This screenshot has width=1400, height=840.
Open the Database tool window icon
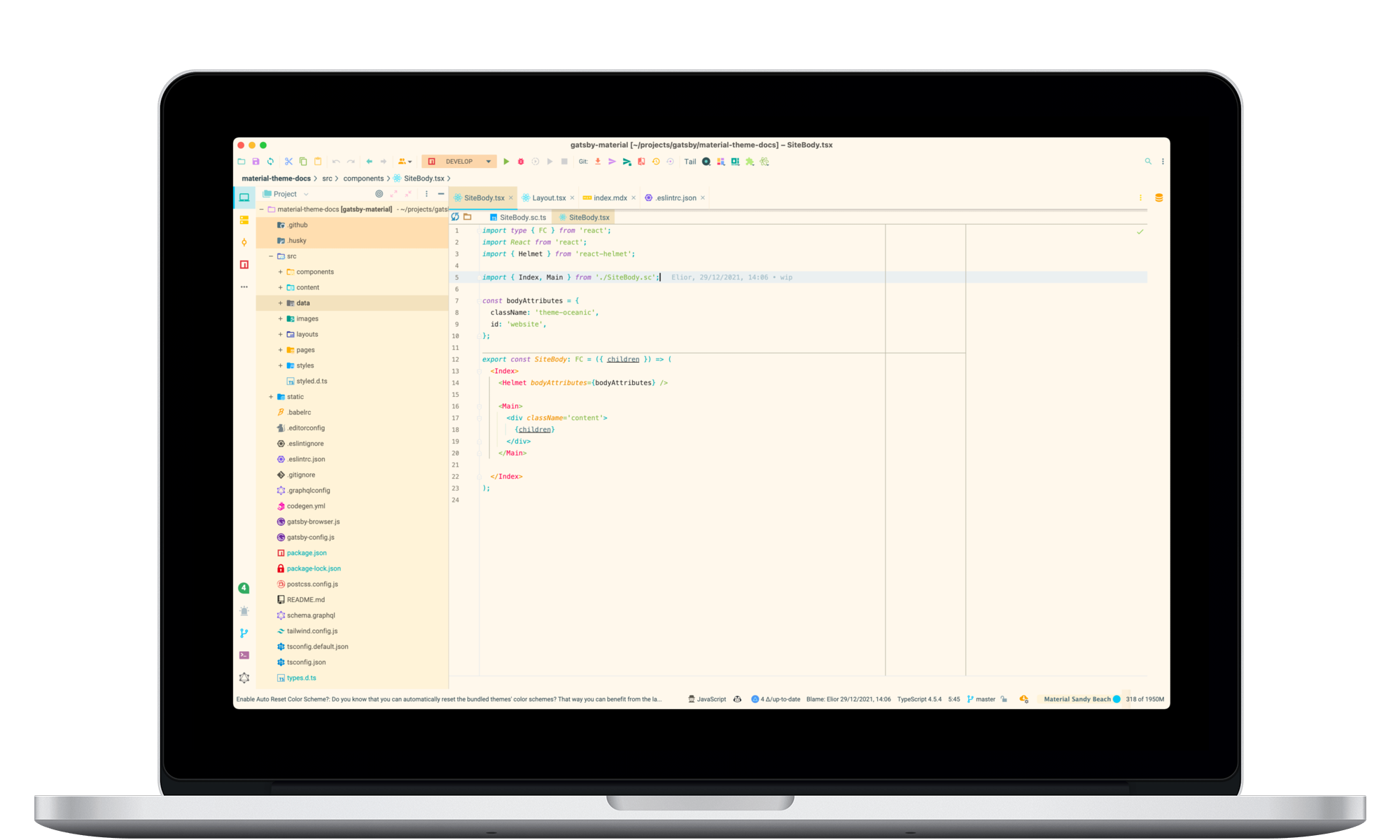tap(1158, 198)
